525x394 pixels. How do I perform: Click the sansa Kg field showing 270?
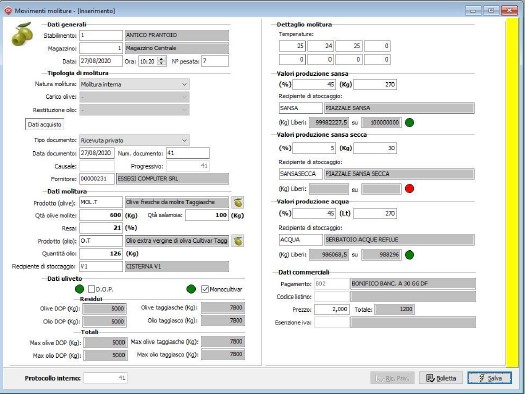375,84
